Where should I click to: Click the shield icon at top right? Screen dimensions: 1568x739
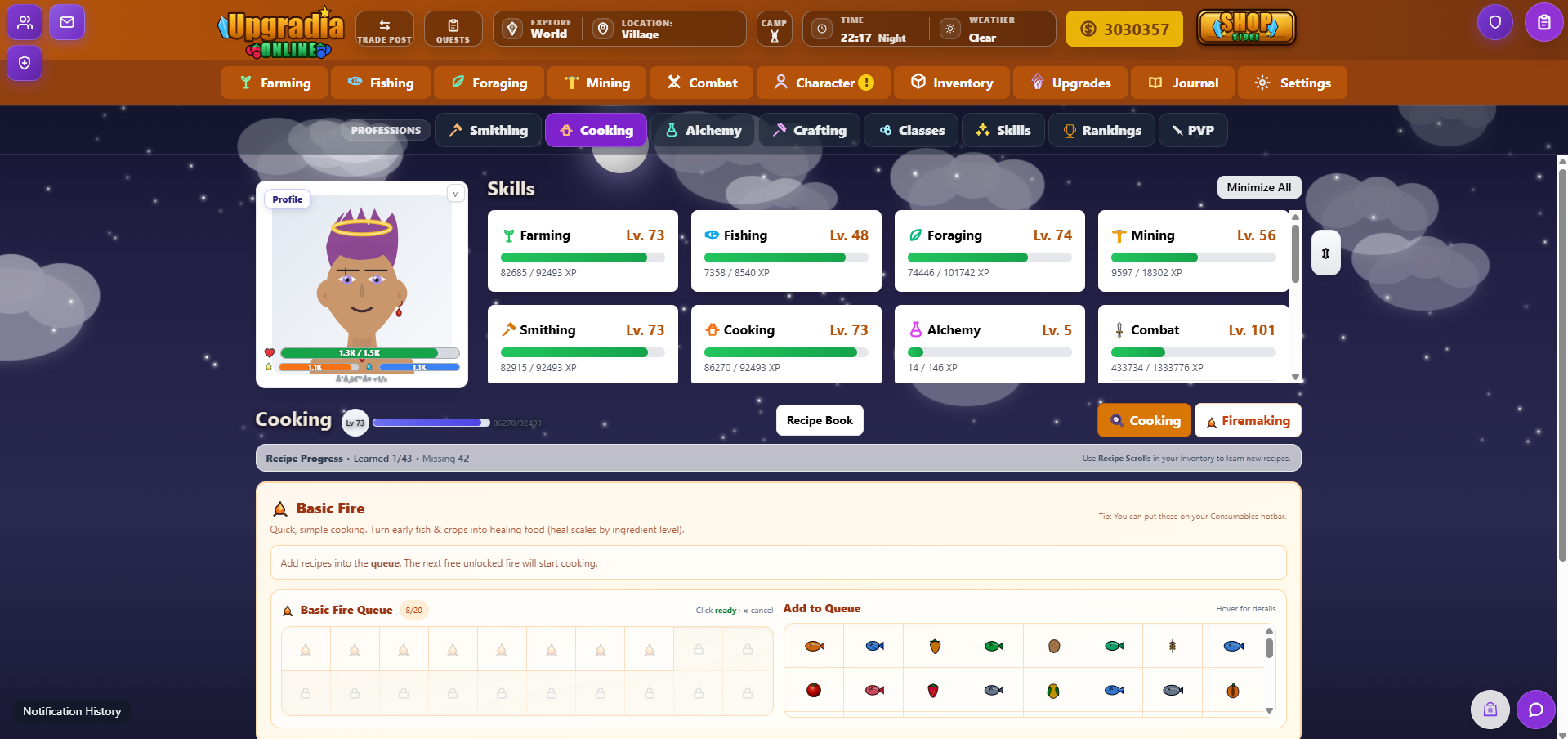point(1495,22)
